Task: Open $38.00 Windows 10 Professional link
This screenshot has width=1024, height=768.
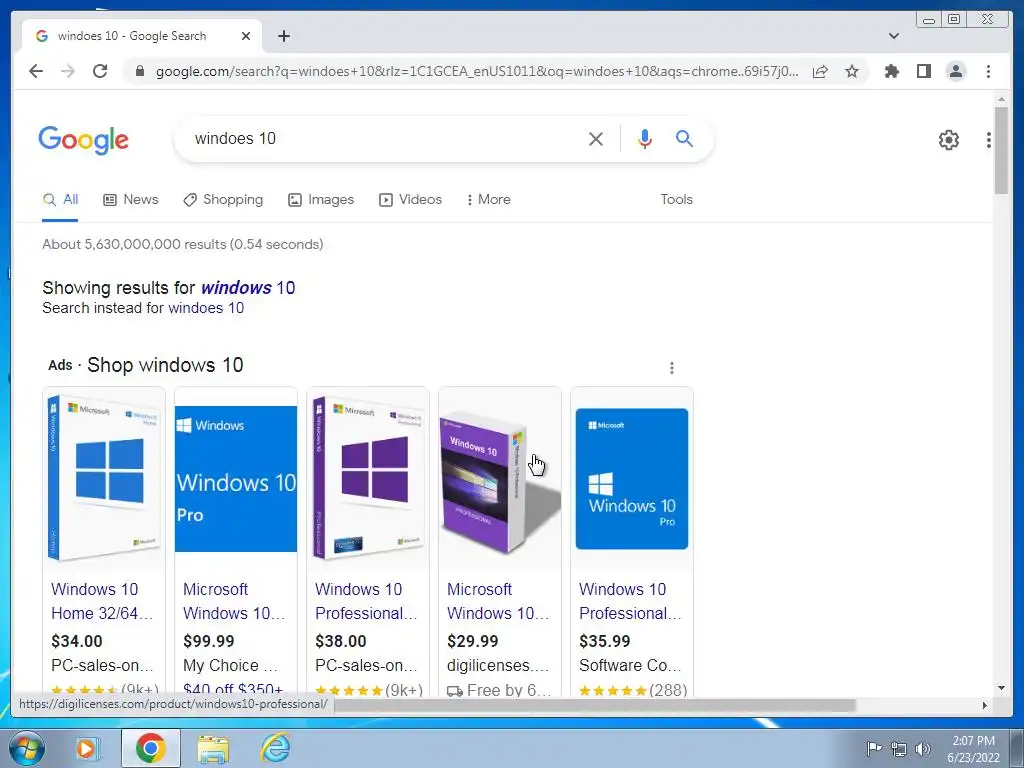Action: click(x=367, y=601)
